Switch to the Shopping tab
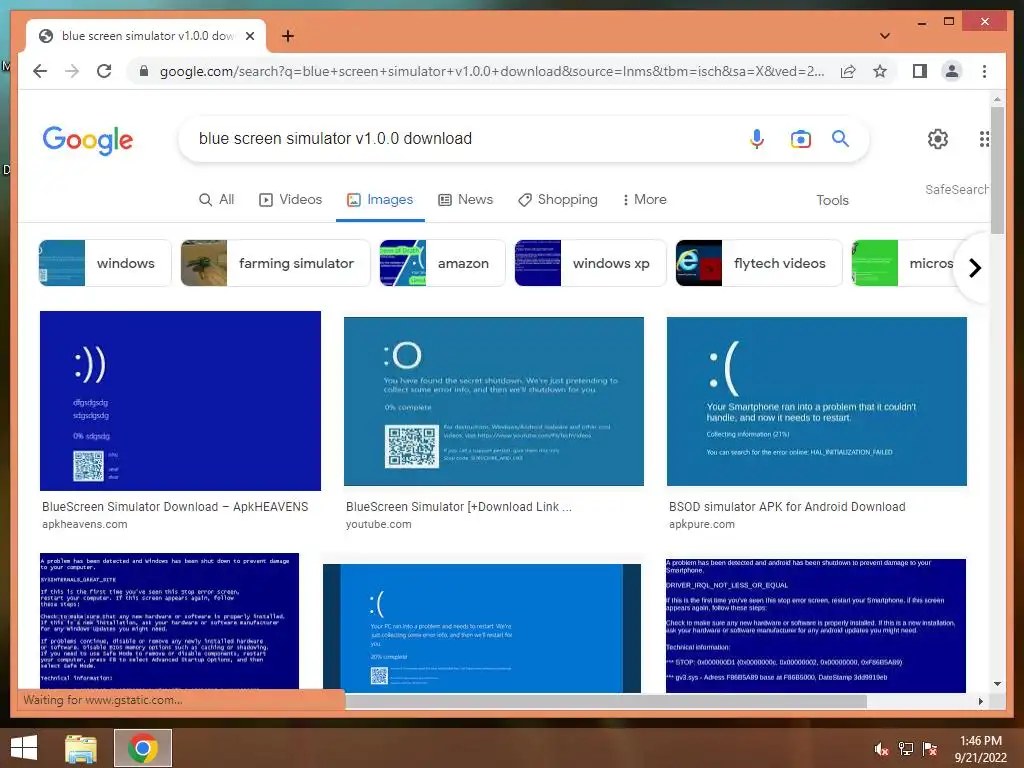Screen dimensions: 1024x768 pyautogui.click(x=558, y=200)
